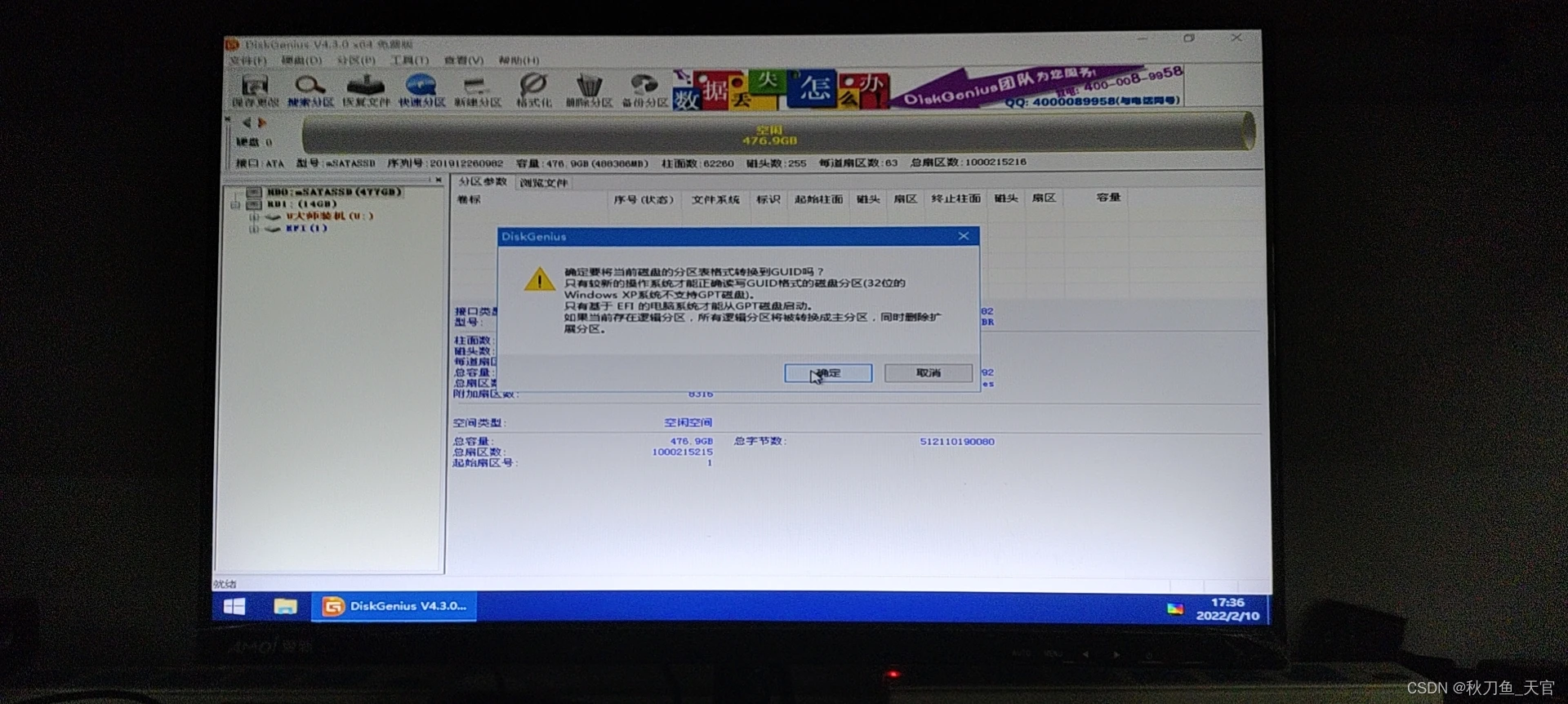
Task: Click the DiskGenius team service banner
Action: coord(1037,87)
